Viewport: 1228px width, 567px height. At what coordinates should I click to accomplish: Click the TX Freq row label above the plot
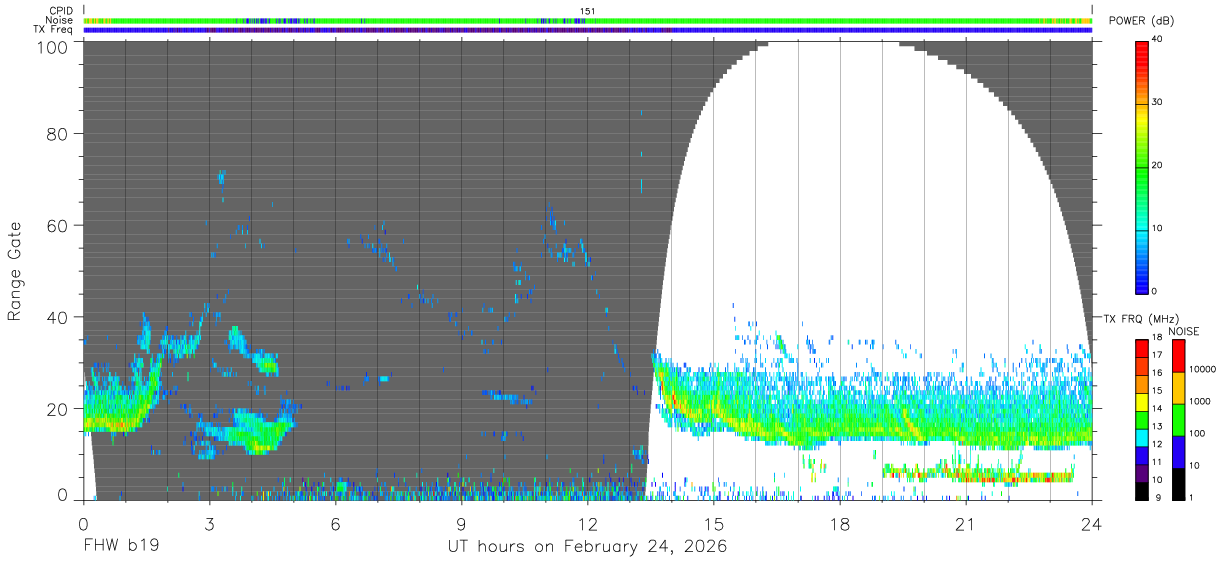tap(53, 29)
